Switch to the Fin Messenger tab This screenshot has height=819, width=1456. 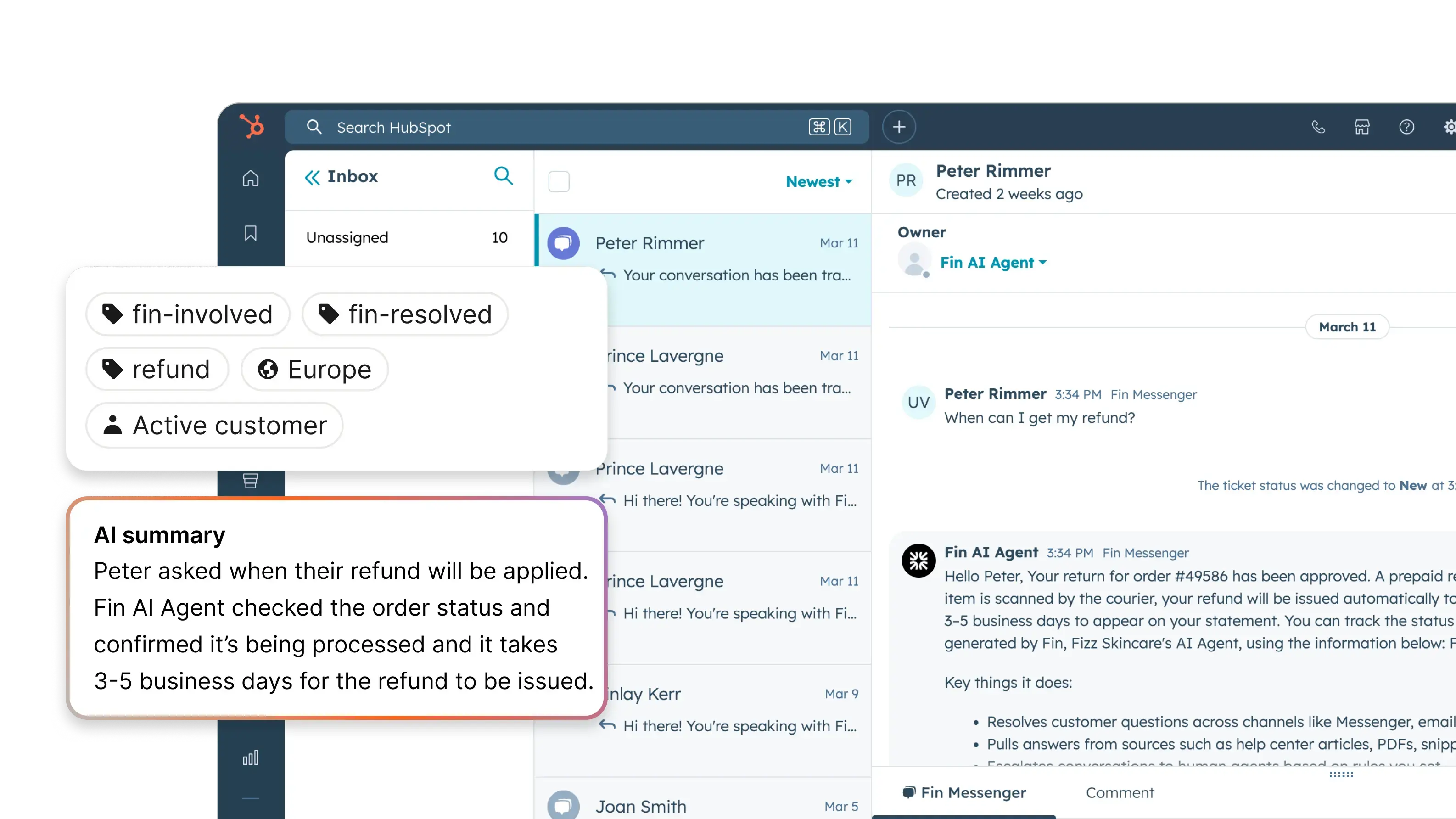tap(964, 792)
